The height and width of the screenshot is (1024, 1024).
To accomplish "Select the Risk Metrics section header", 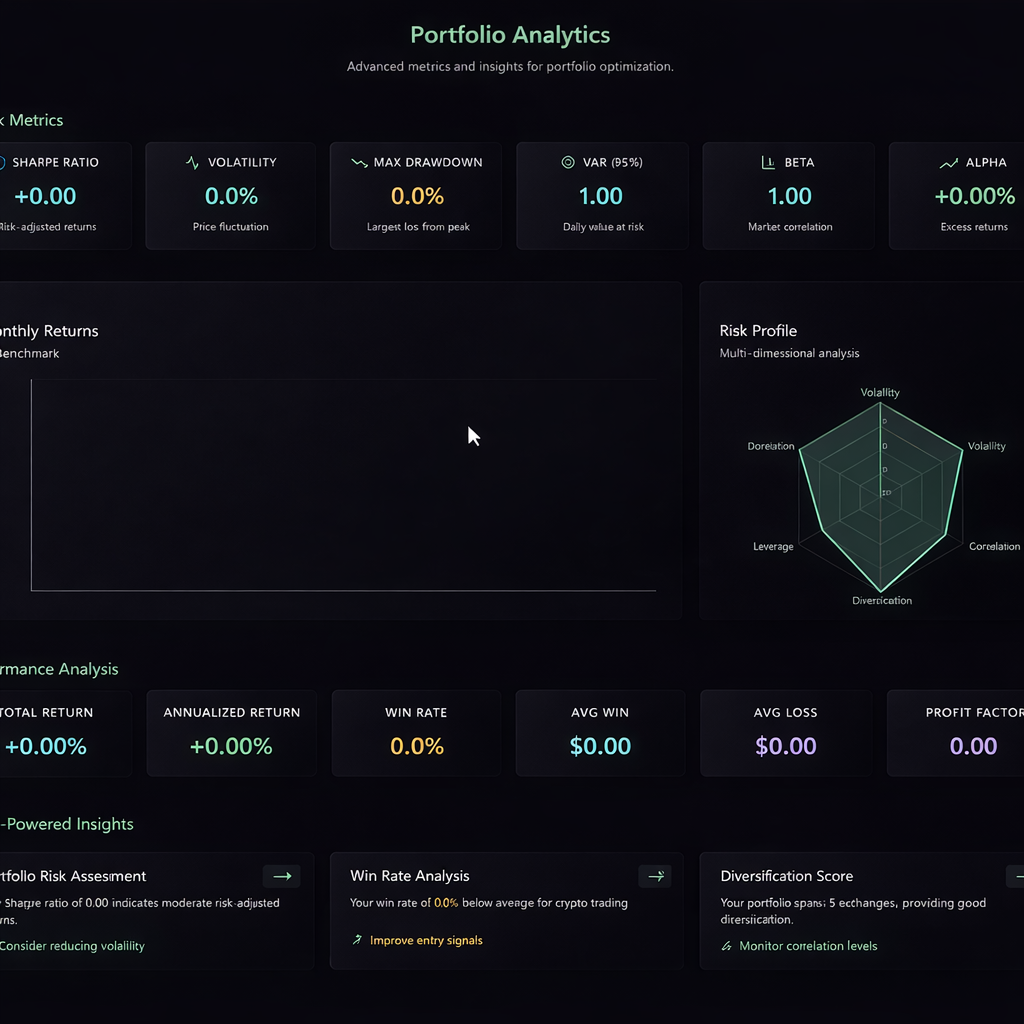I will tap(31, 120).
